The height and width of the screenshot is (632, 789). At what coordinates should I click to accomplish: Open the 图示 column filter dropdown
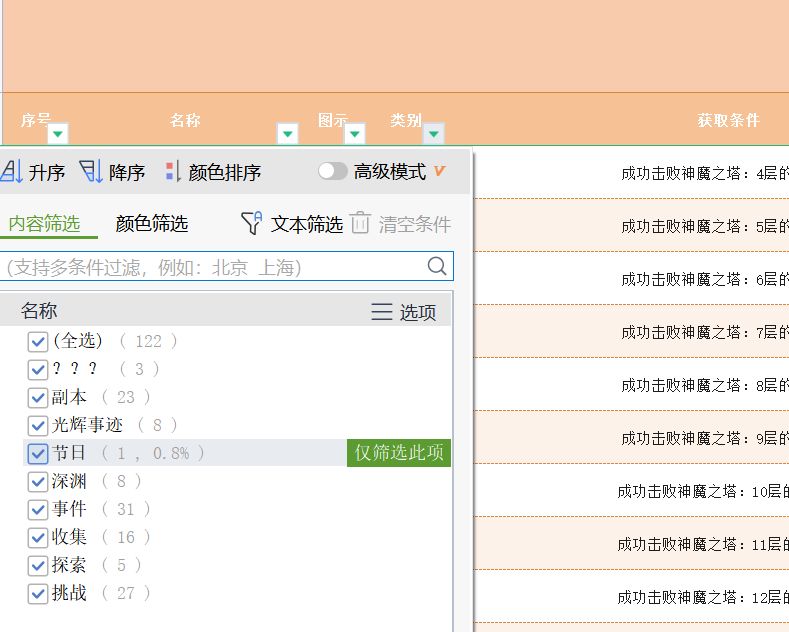[354, 134]
